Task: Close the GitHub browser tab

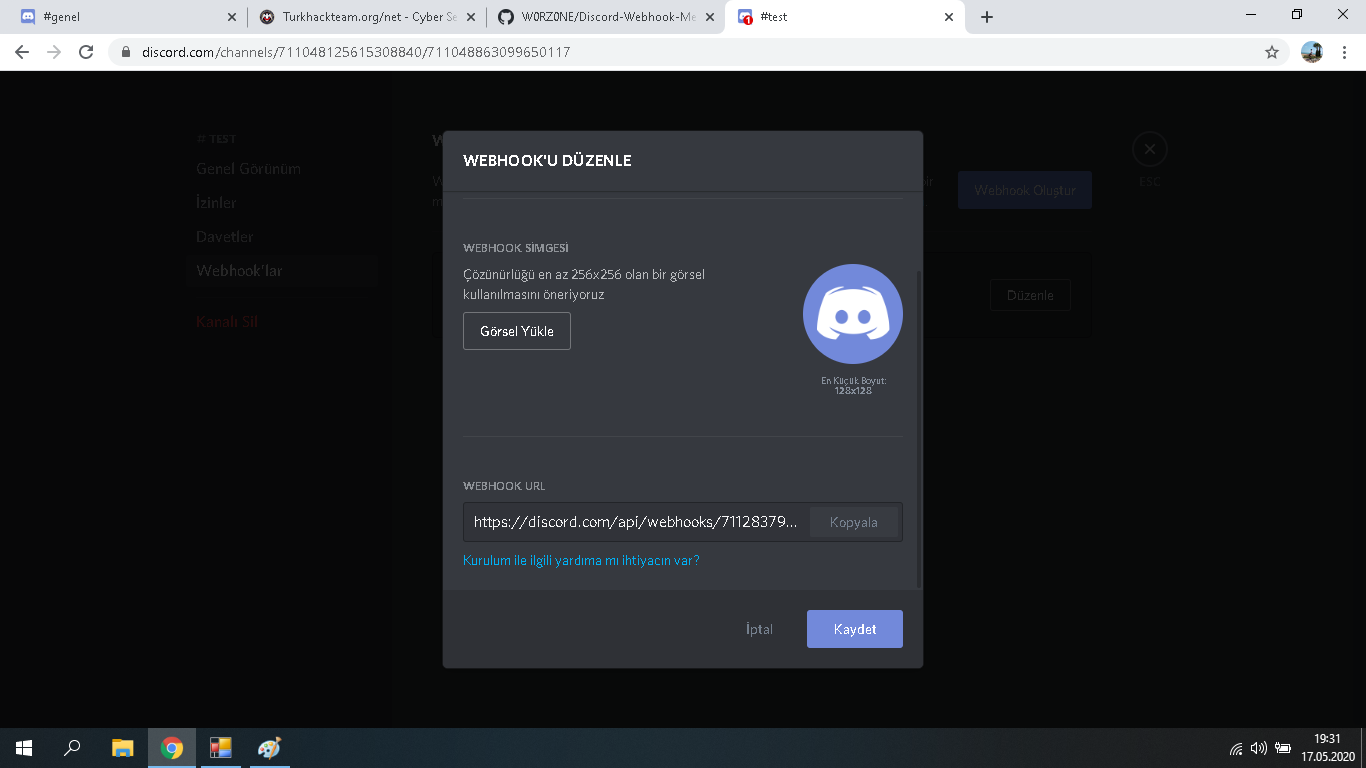Action: [710, 17]
